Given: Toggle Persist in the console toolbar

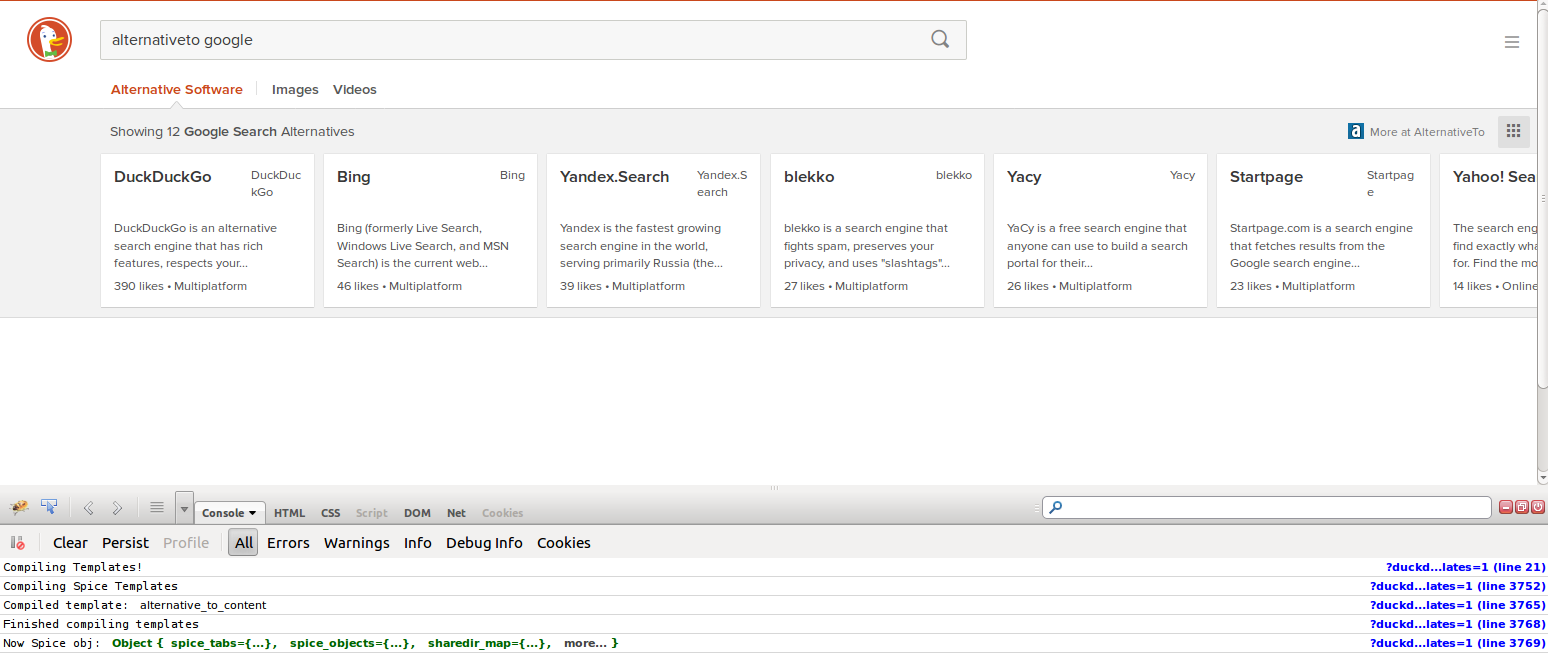Looking at the screenshot, I should (x=125, y=543).
